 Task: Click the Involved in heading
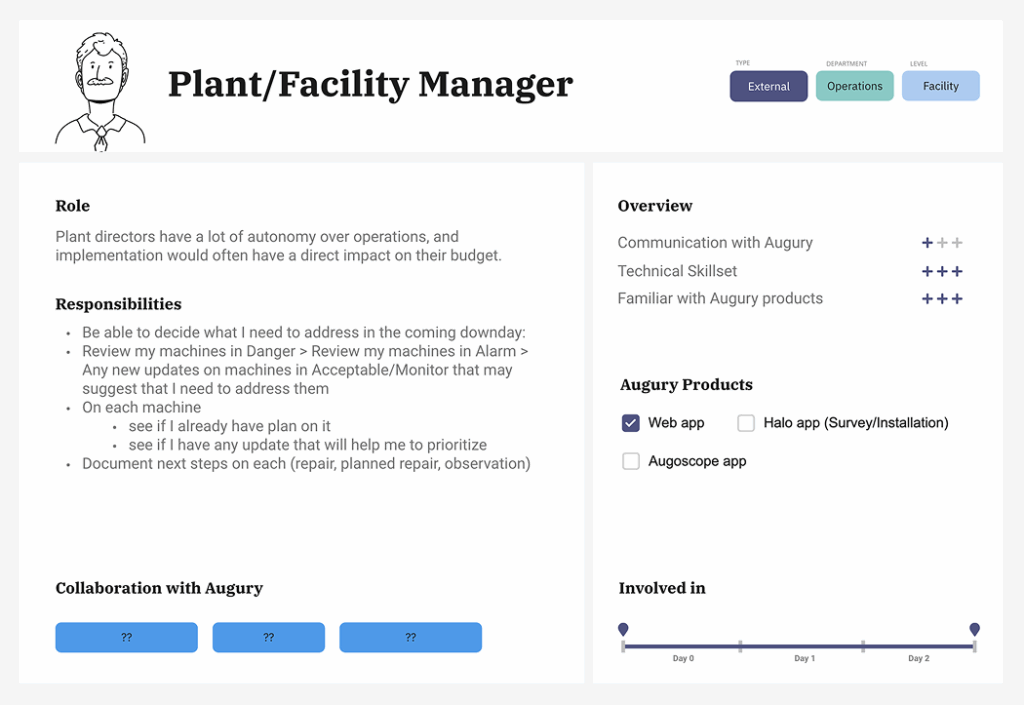pyautogui.click(x=662, y=588)
